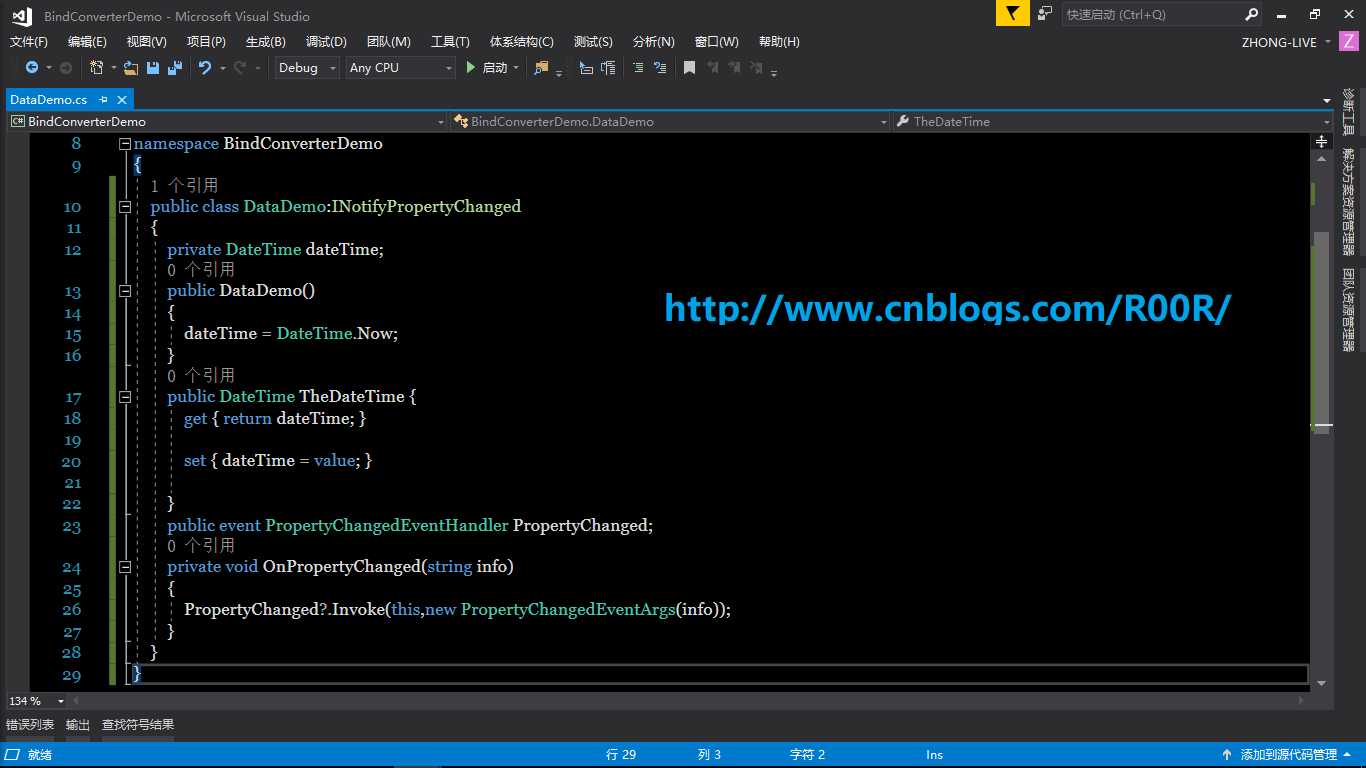Click the Open File folder icon
Screen dimensions: 1366x768
click(x=130, y=68)
